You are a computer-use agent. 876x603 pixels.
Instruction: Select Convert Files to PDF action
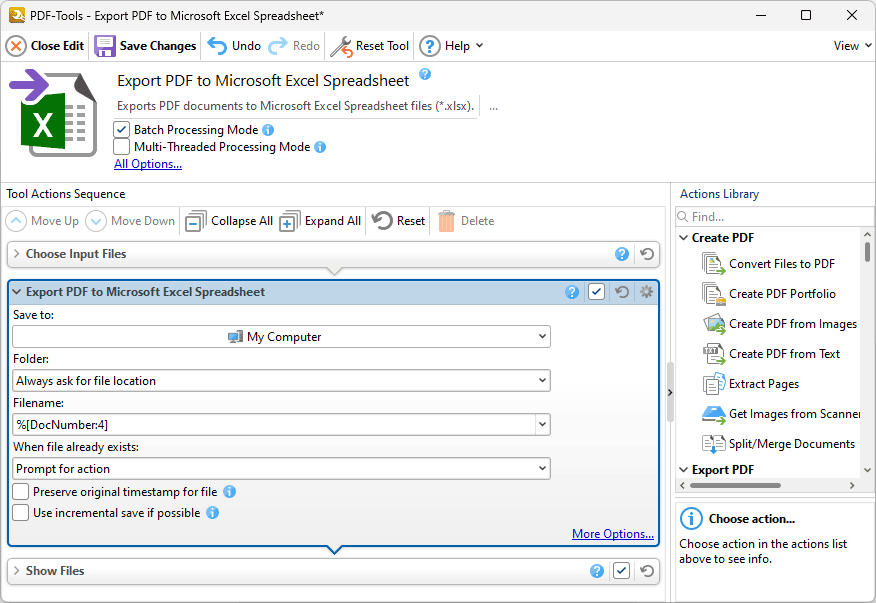(x=769, y=264)
